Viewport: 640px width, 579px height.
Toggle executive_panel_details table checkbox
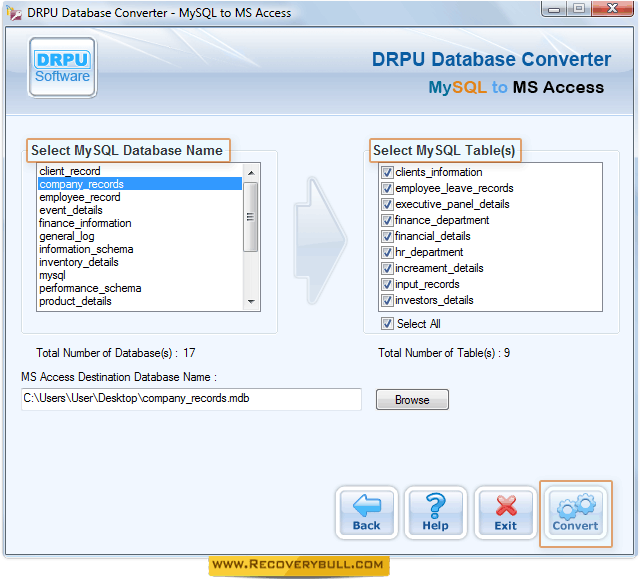click(387, 204)
